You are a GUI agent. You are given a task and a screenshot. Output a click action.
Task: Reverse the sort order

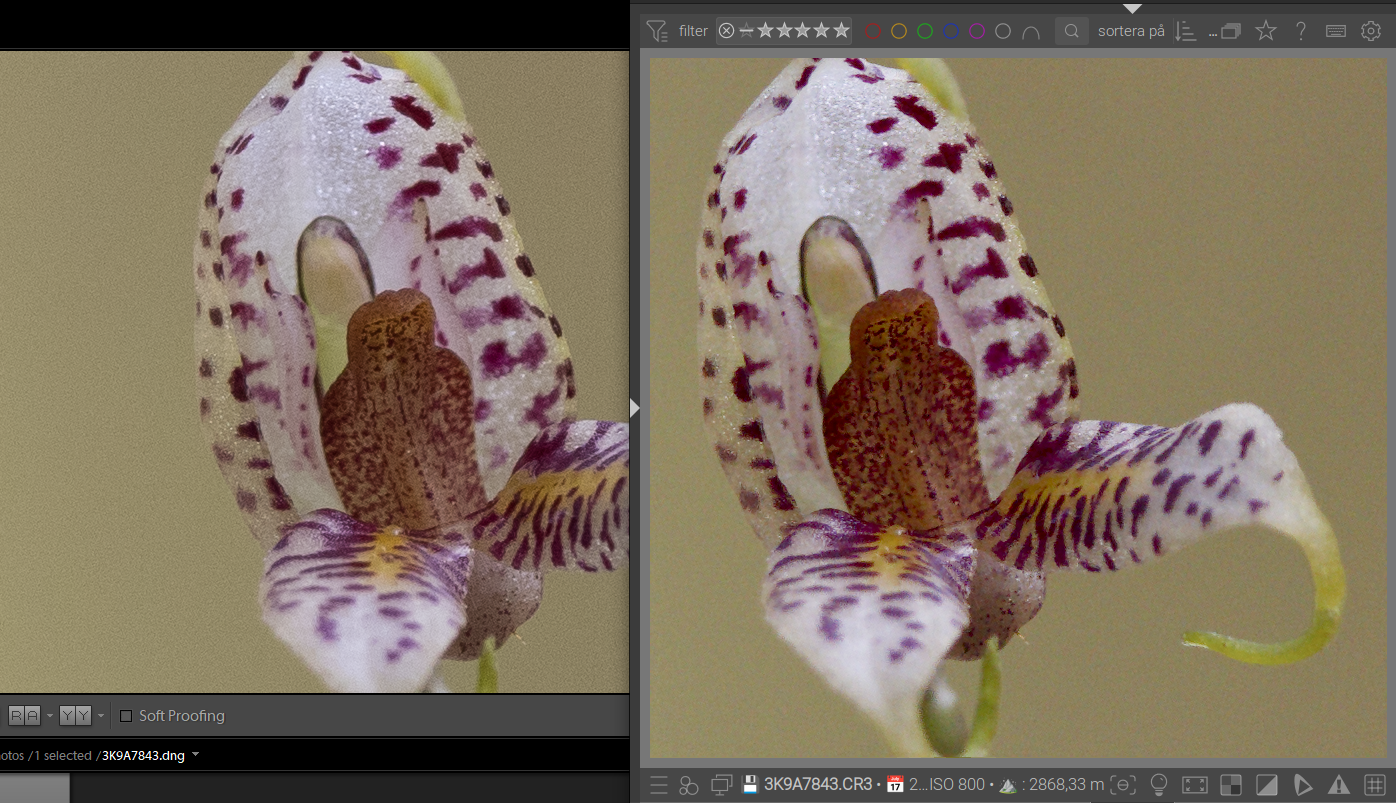1186,31
